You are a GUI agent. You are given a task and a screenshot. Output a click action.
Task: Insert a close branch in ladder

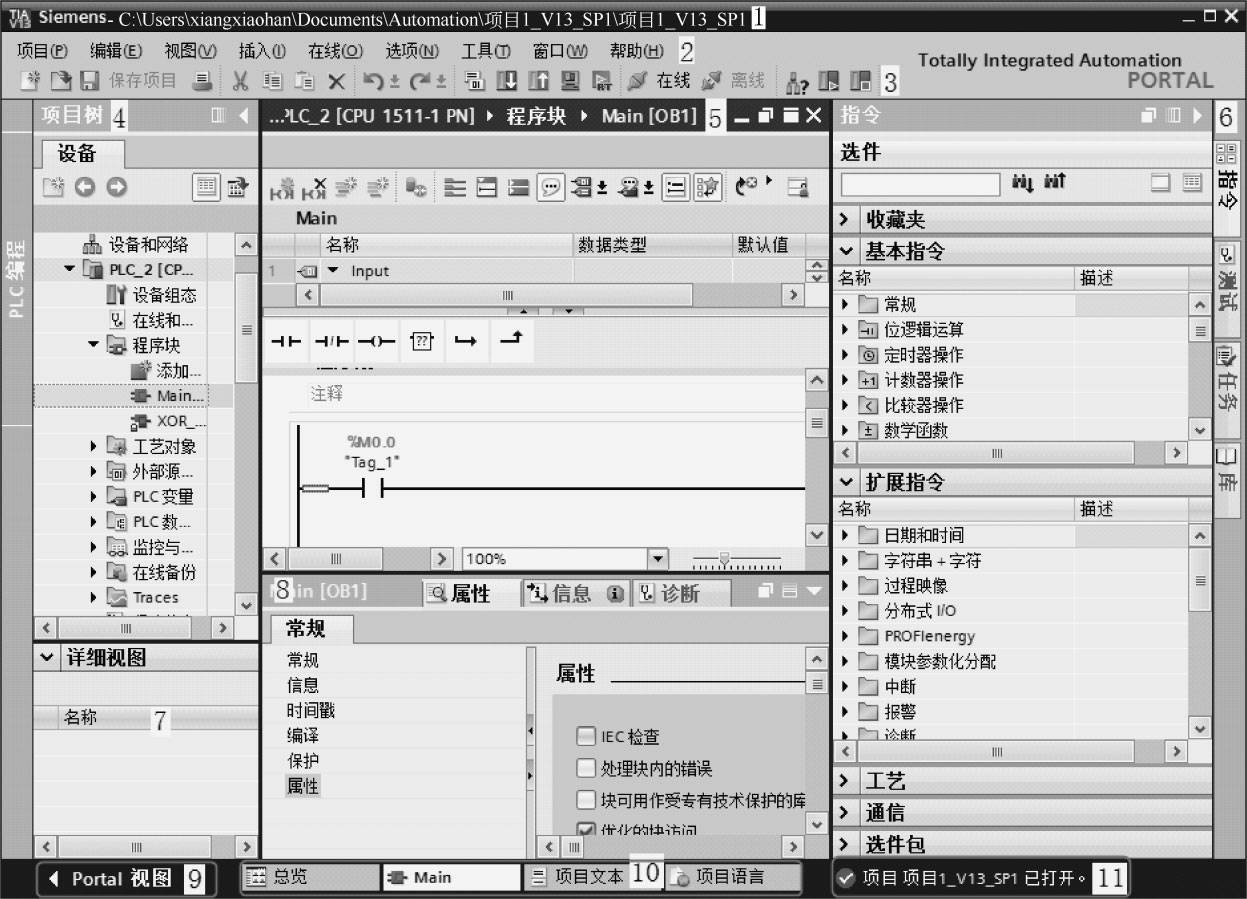(511, 342)
